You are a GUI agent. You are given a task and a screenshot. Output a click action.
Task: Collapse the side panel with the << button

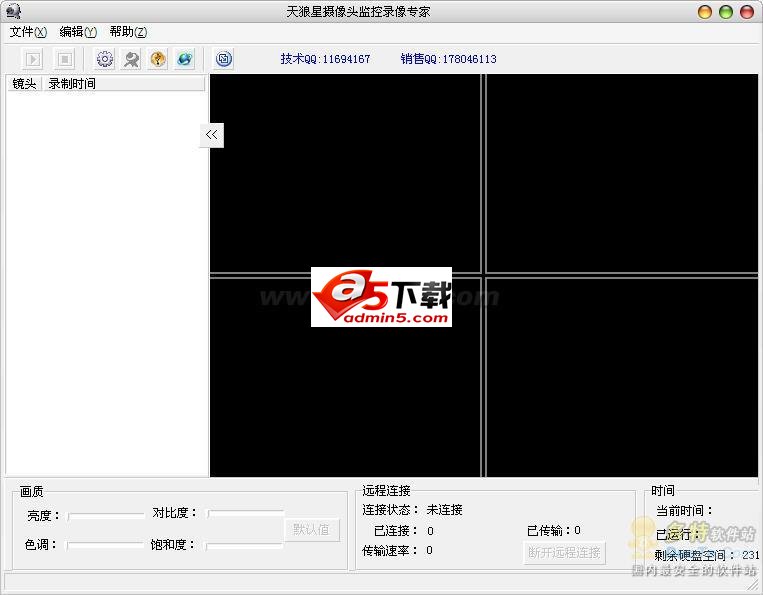(212, 135)
